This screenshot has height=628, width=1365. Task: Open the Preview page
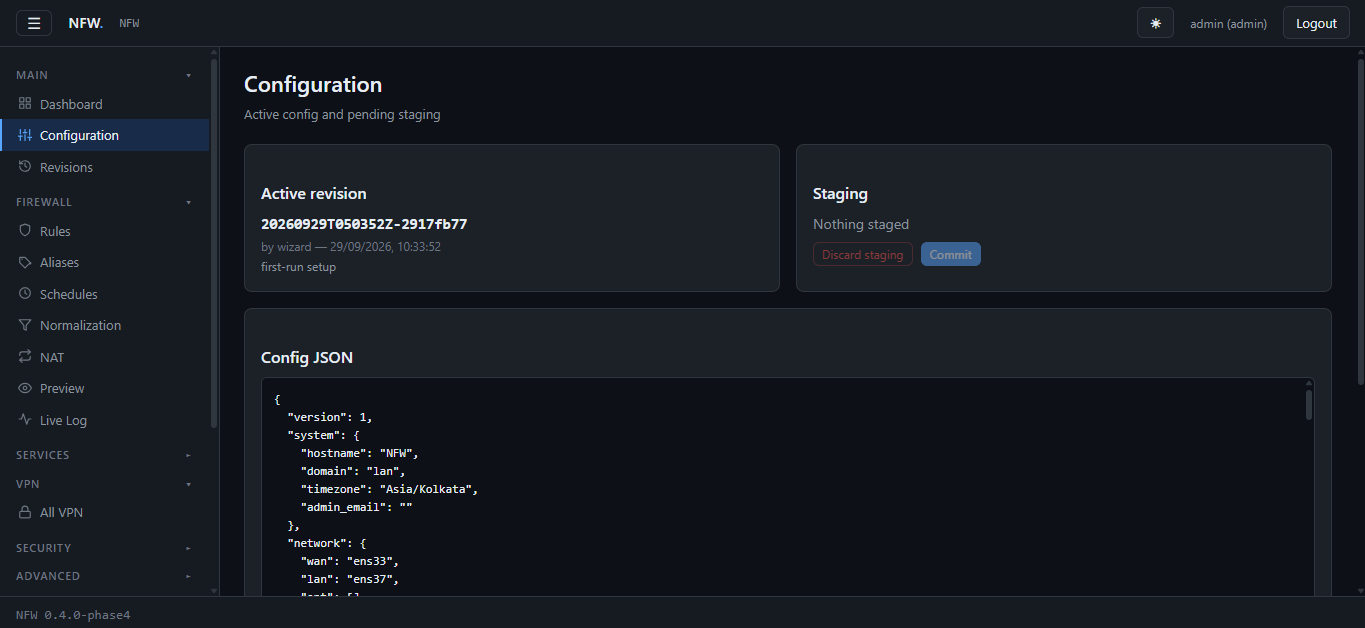(104, 388)
